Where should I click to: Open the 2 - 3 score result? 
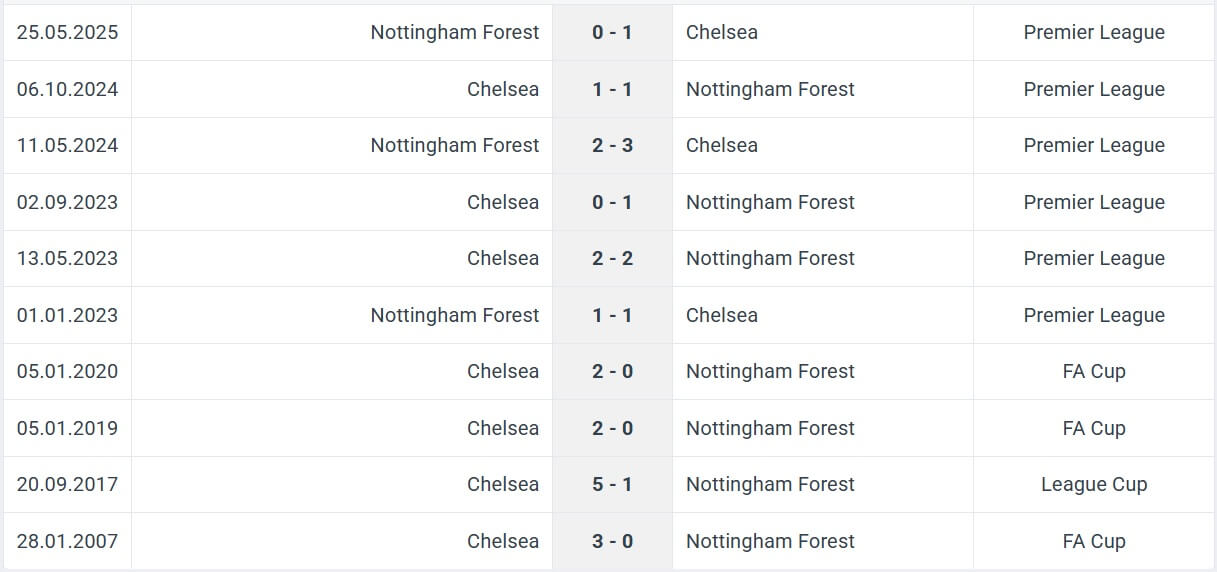[x=612, y=145]
